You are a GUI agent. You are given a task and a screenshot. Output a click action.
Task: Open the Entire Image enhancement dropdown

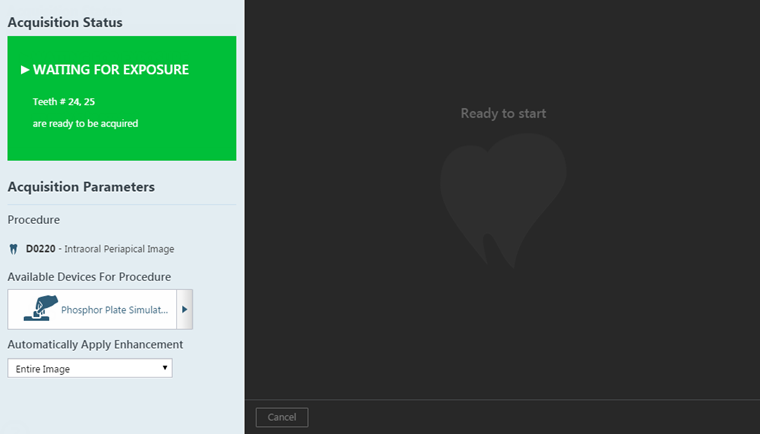click(89, 369)
